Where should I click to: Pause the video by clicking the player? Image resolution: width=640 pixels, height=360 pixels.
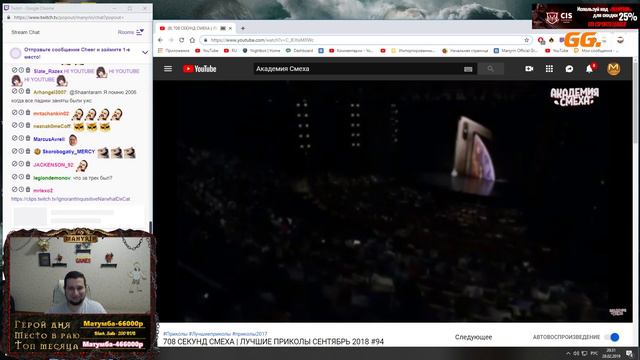click(393, 201)
